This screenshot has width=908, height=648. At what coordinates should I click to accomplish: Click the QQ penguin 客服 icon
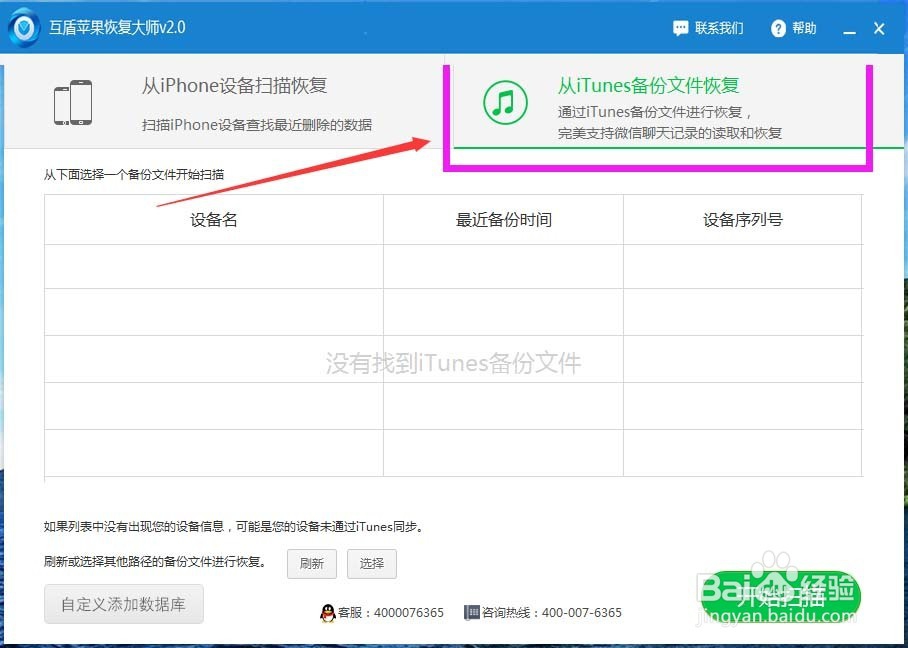[x=328, y=613]
